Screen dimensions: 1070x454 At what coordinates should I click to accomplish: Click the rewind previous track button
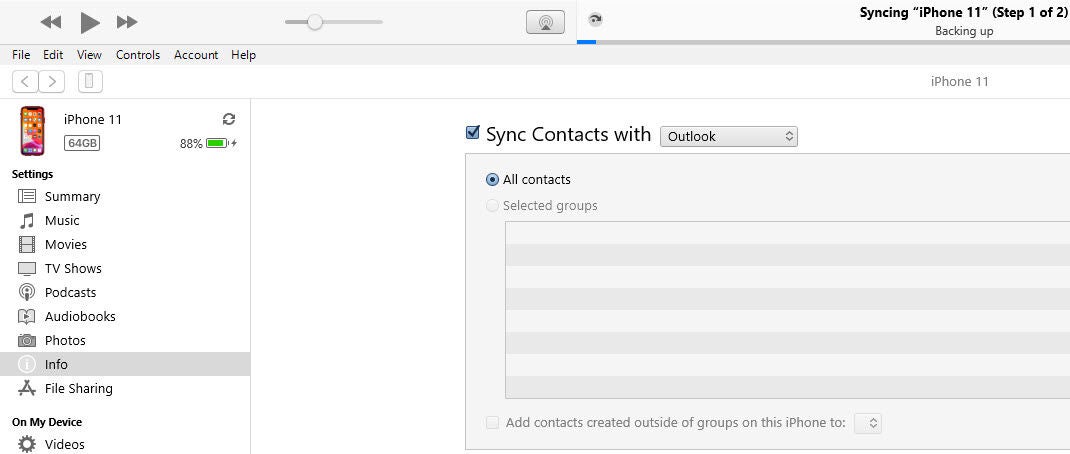point(51,23)
